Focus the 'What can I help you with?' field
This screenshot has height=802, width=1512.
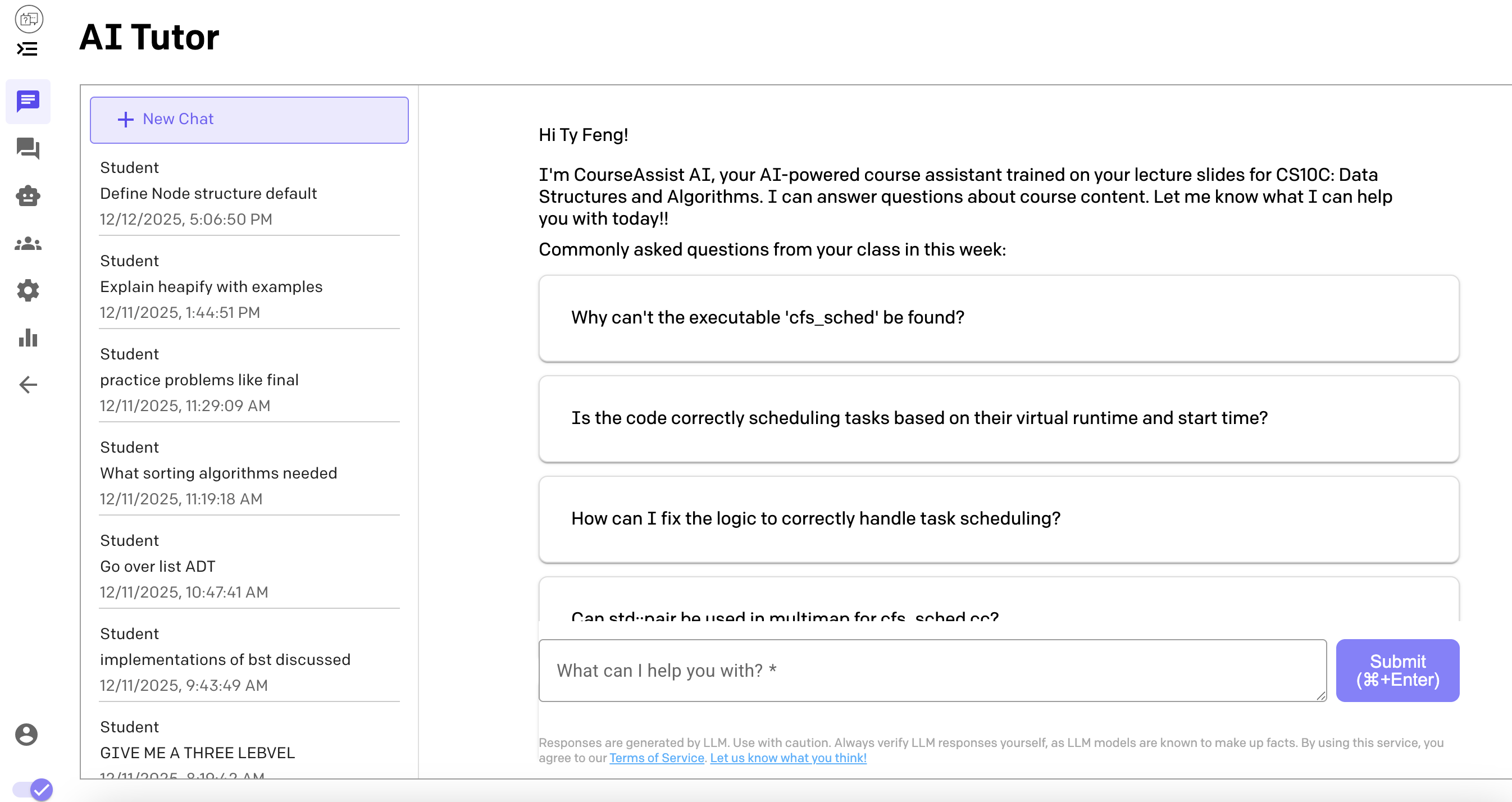[932, 671]
